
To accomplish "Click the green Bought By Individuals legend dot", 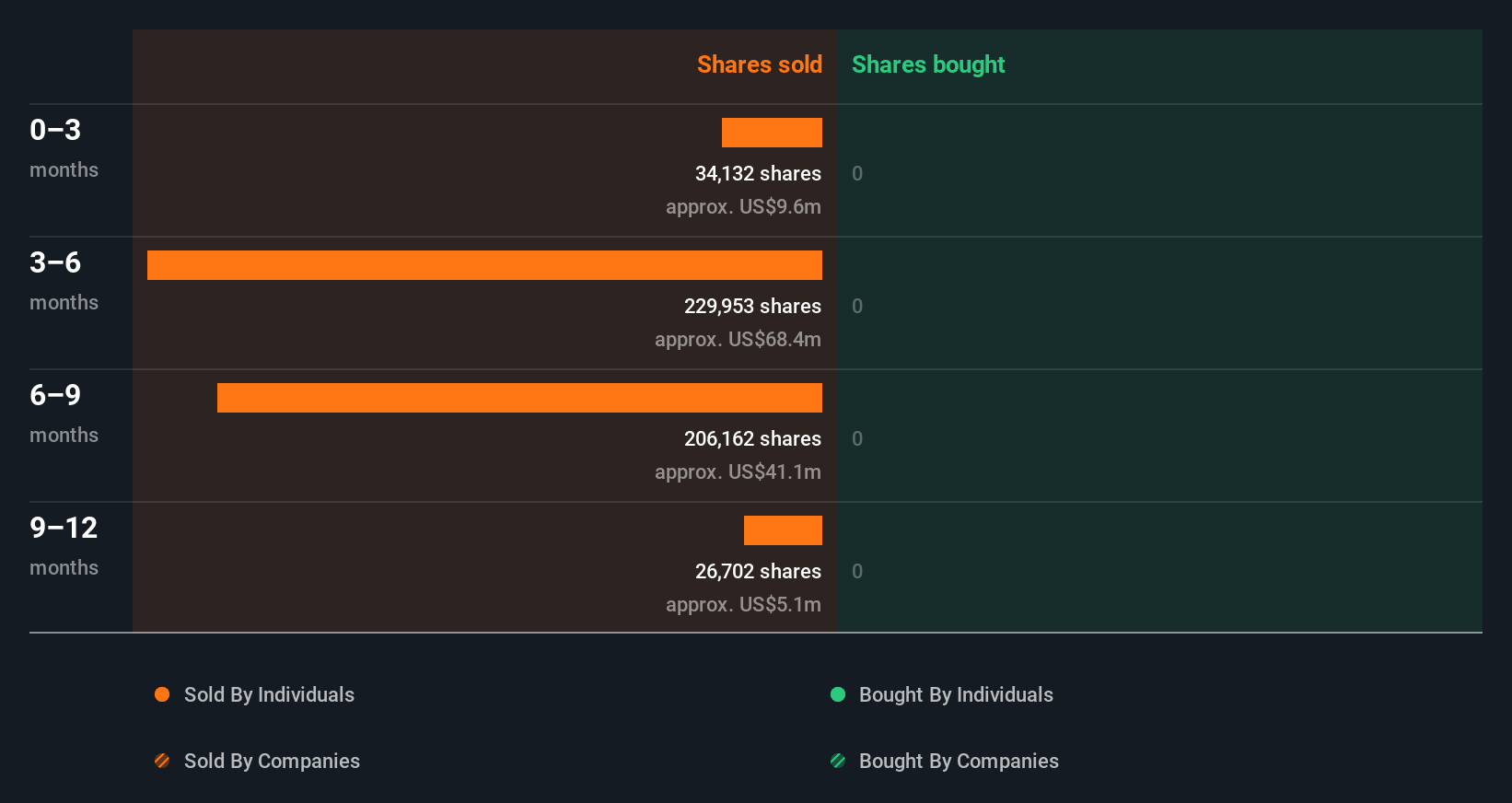I will coord(838,694).
